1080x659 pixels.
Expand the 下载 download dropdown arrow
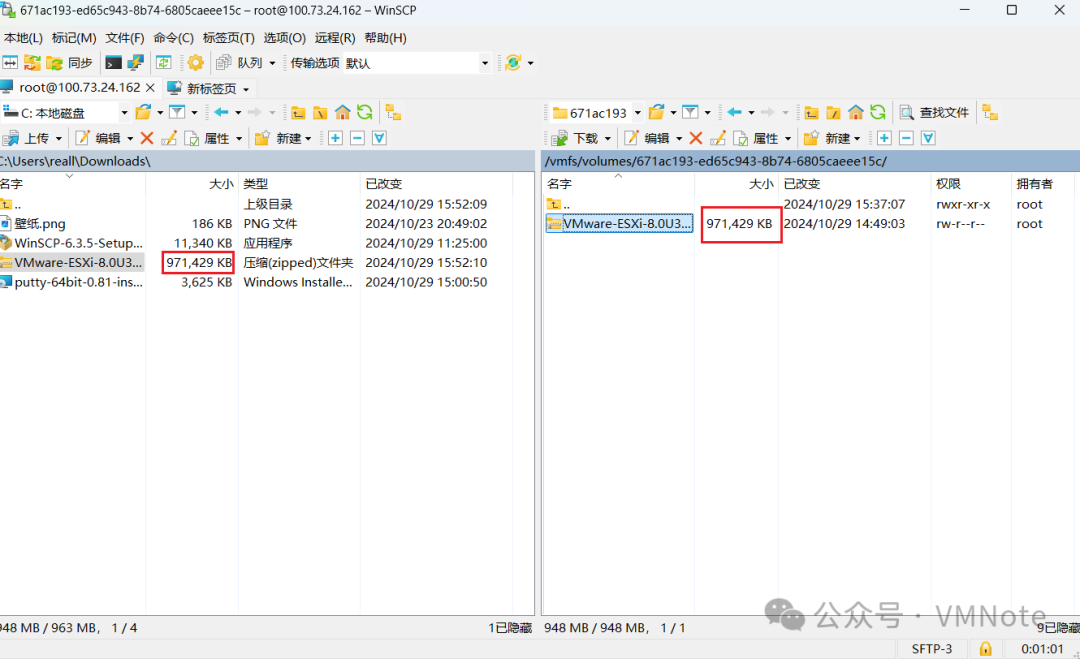(608, 139)
